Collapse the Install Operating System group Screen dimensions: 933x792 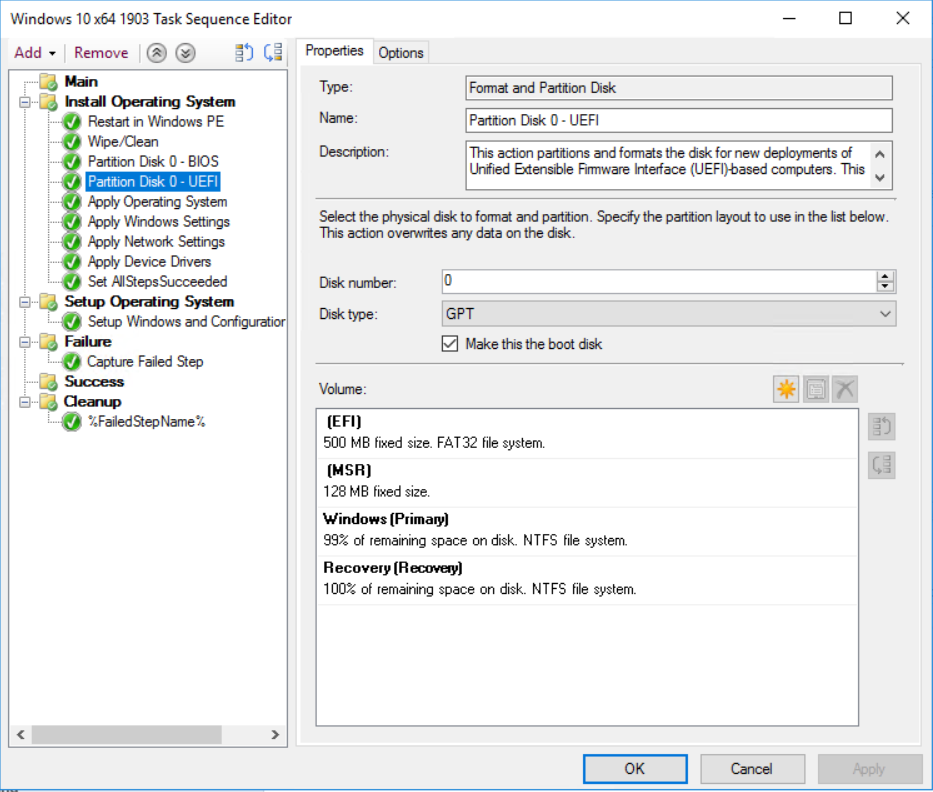coord(25,102)
